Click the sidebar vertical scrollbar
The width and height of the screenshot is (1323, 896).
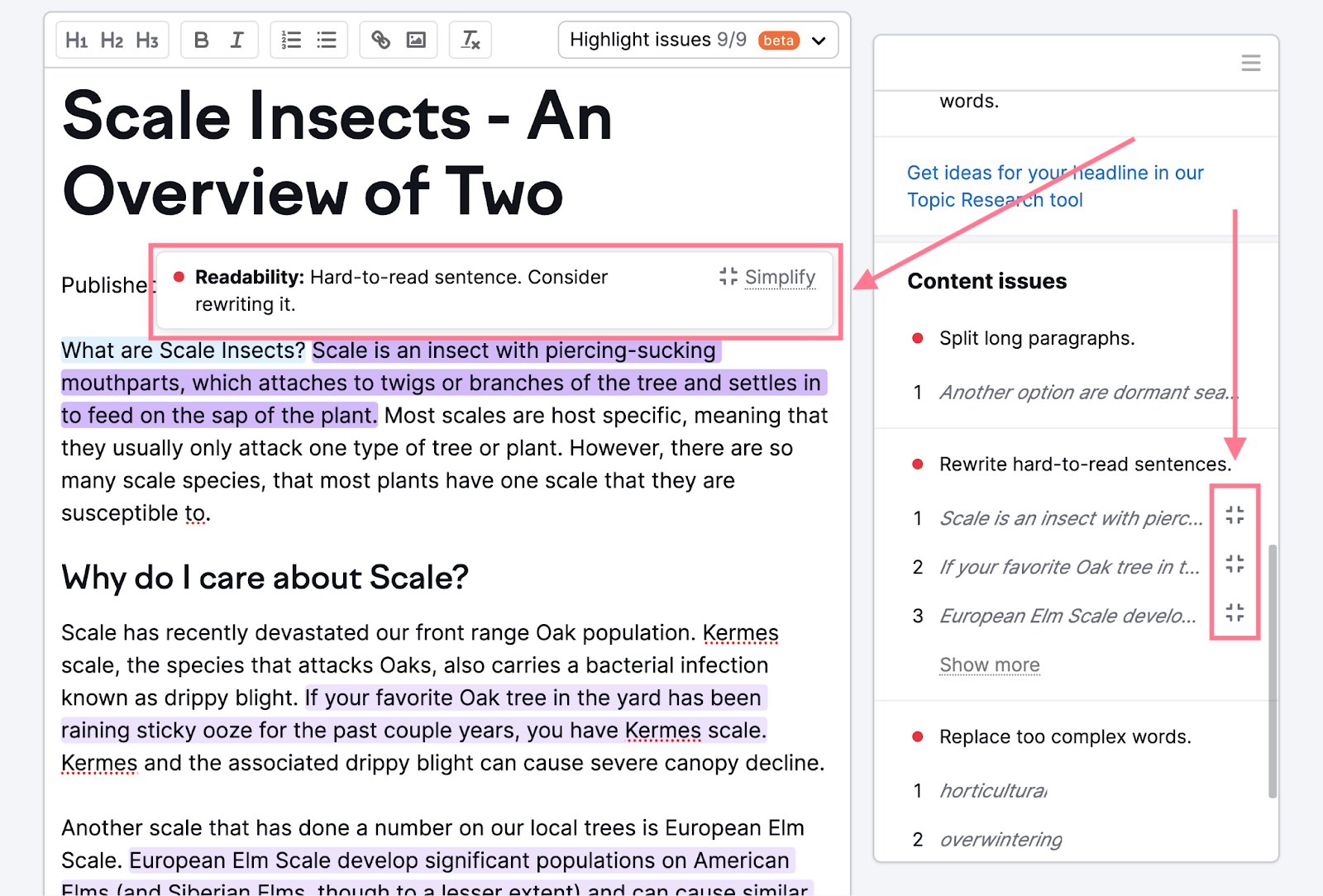point(1272,670)
